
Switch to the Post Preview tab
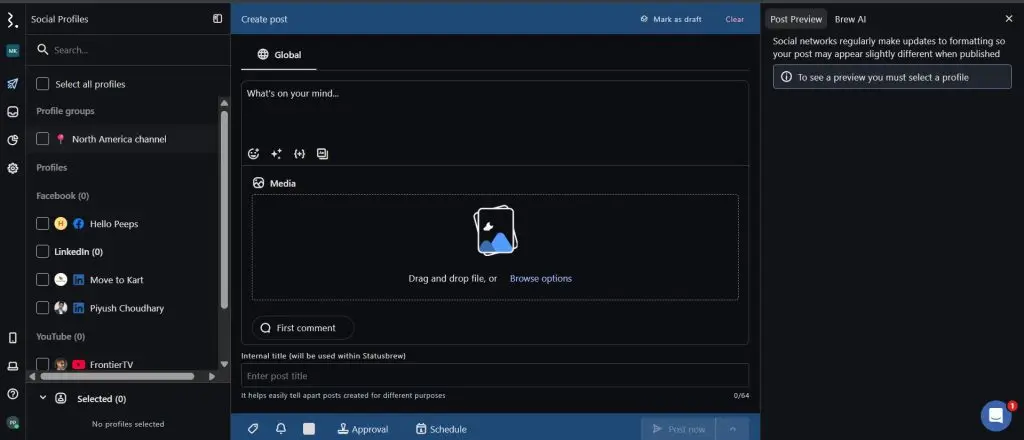[x=795, y=19]
